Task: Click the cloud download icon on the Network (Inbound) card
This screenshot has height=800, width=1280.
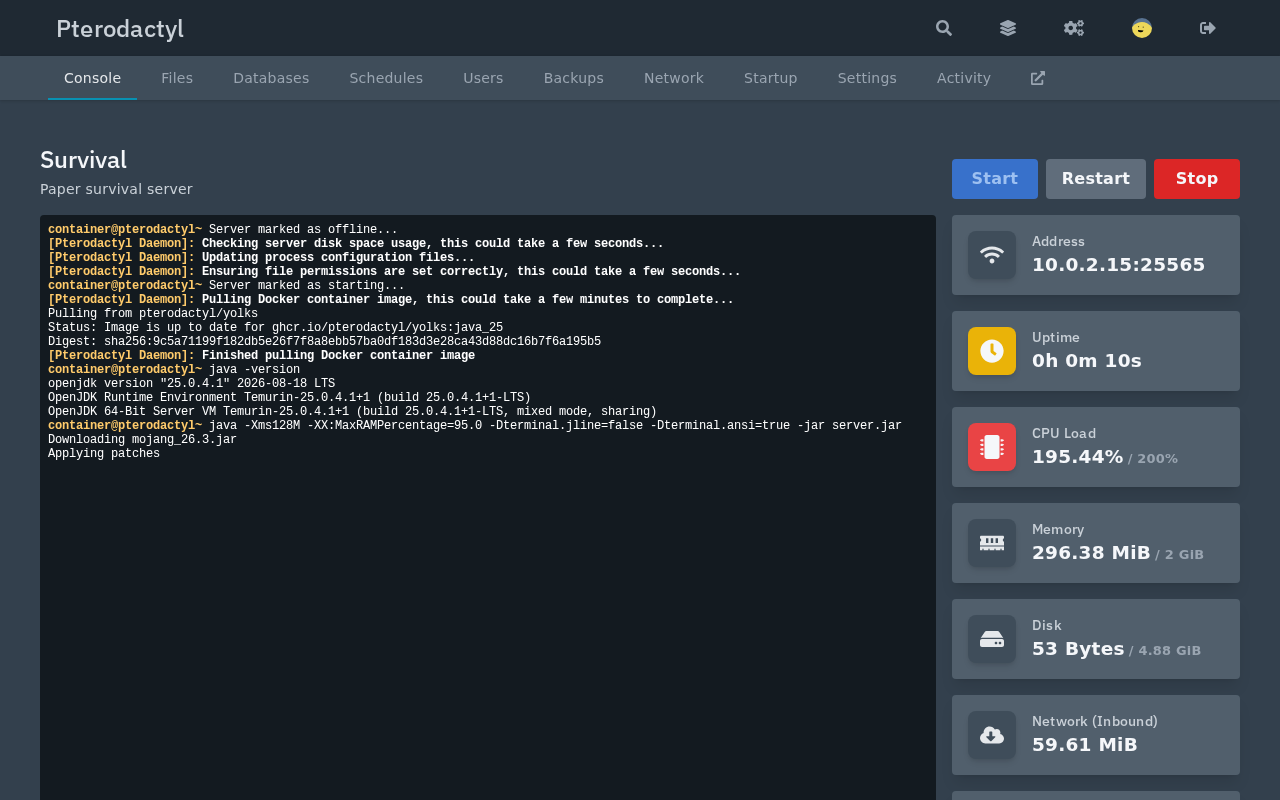Action: 992,735
